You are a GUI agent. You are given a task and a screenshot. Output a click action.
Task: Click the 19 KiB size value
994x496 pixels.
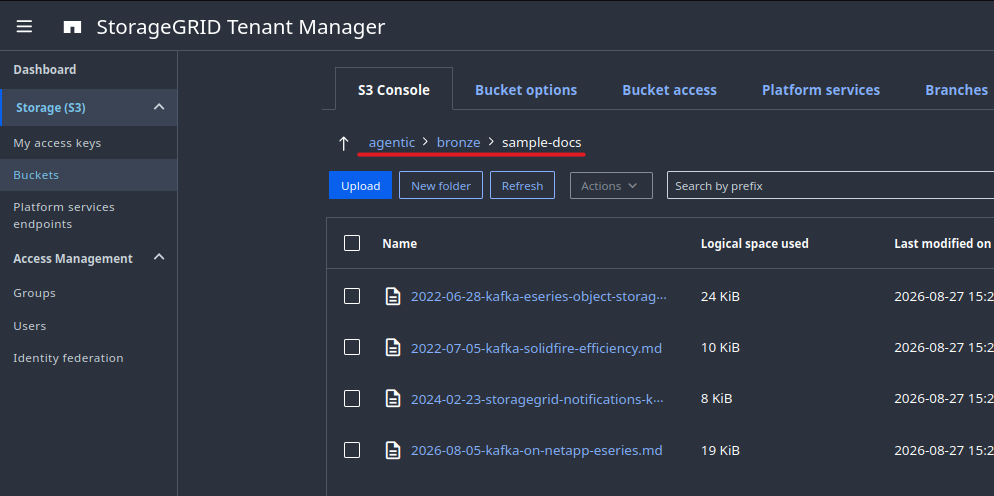720,450
